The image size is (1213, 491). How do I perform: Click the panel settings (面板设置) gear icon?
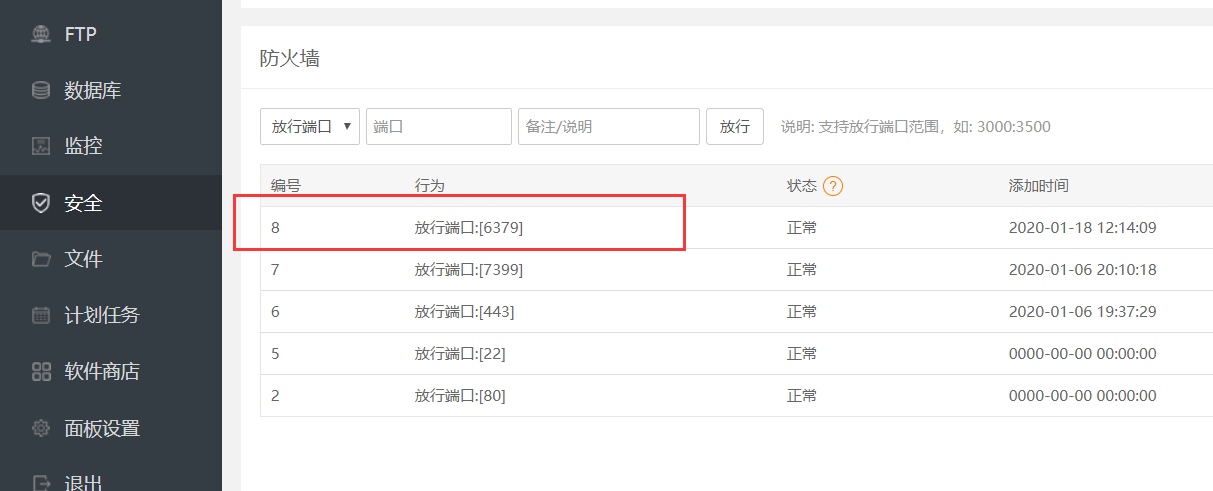pyautogui.click(x=41, y=428)
